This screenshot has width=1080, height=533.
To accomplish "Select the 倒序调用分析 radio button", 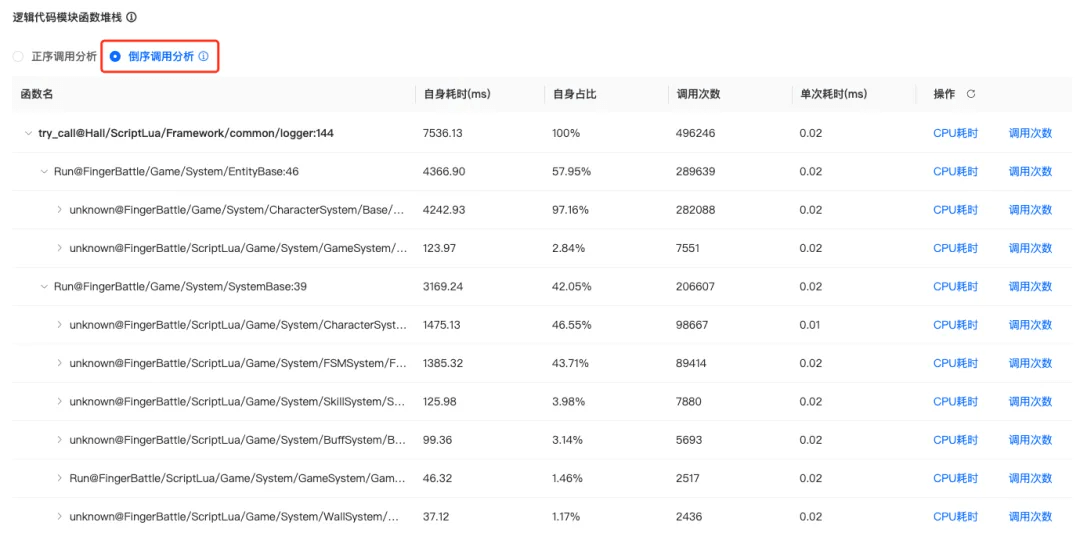I will pyautogui.click(x=115, y=57).
